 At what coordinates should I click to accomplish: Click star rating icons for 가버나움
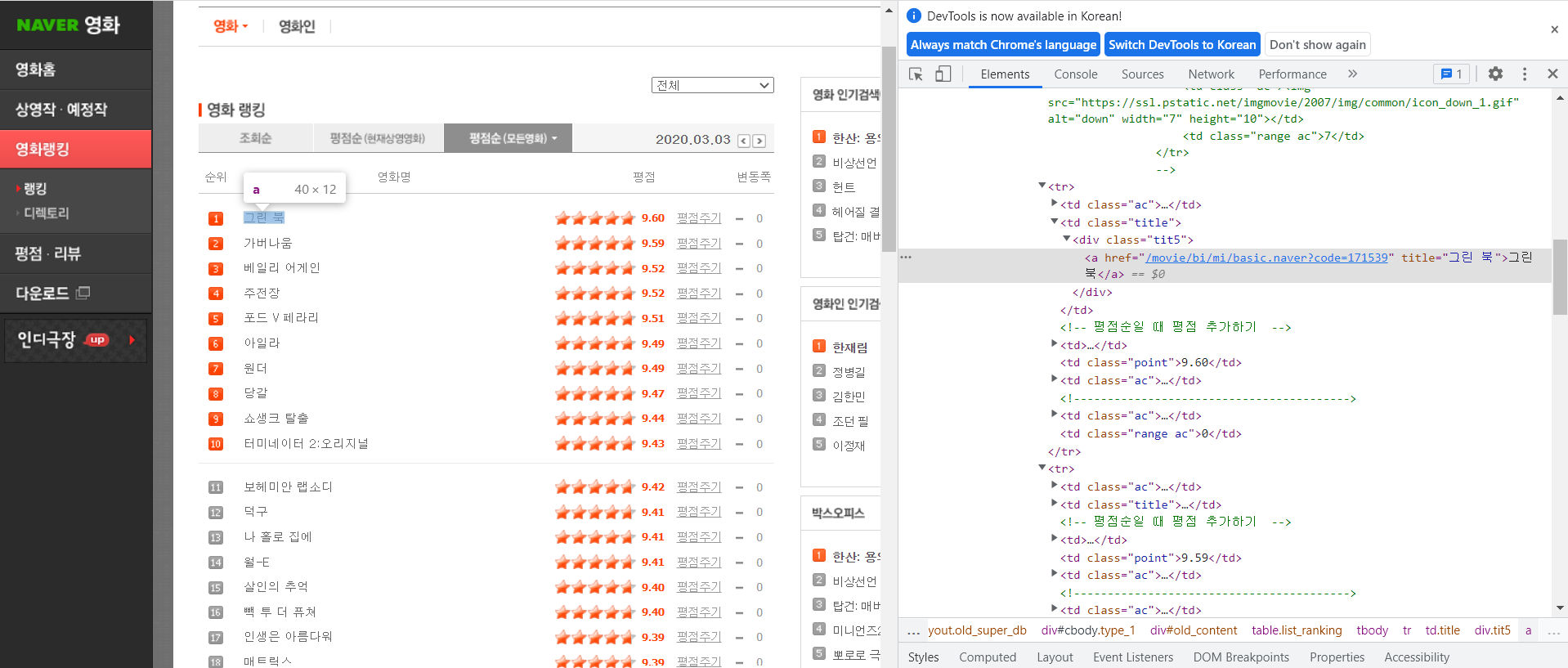pos(594,244)
